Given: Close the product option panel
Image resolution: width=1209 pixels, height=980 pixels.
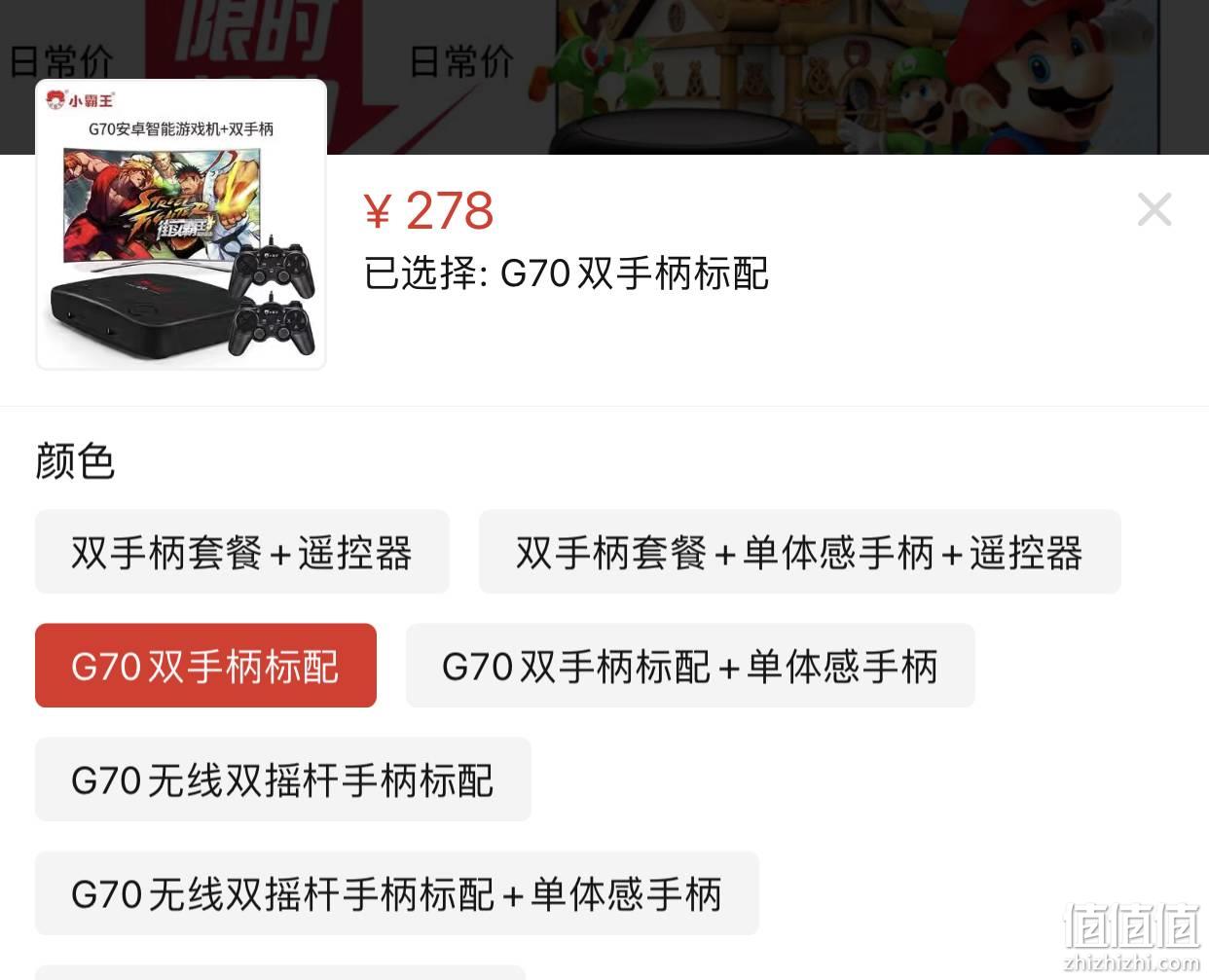Looking at the screenshot, I should [1154, 209].
